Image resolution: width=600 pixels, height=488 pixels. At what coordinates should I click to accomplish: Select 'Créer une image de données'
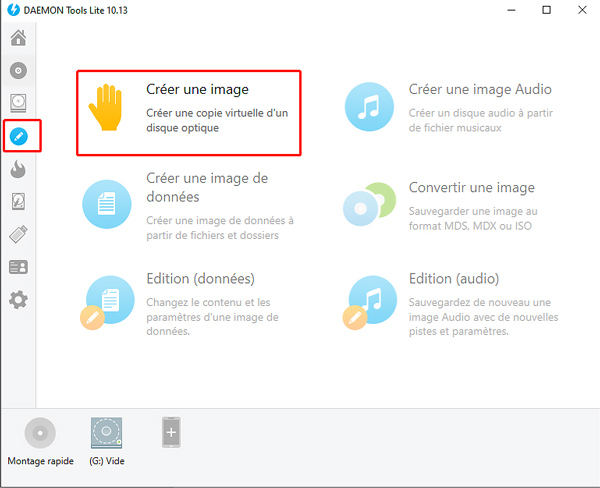point(206,187)
